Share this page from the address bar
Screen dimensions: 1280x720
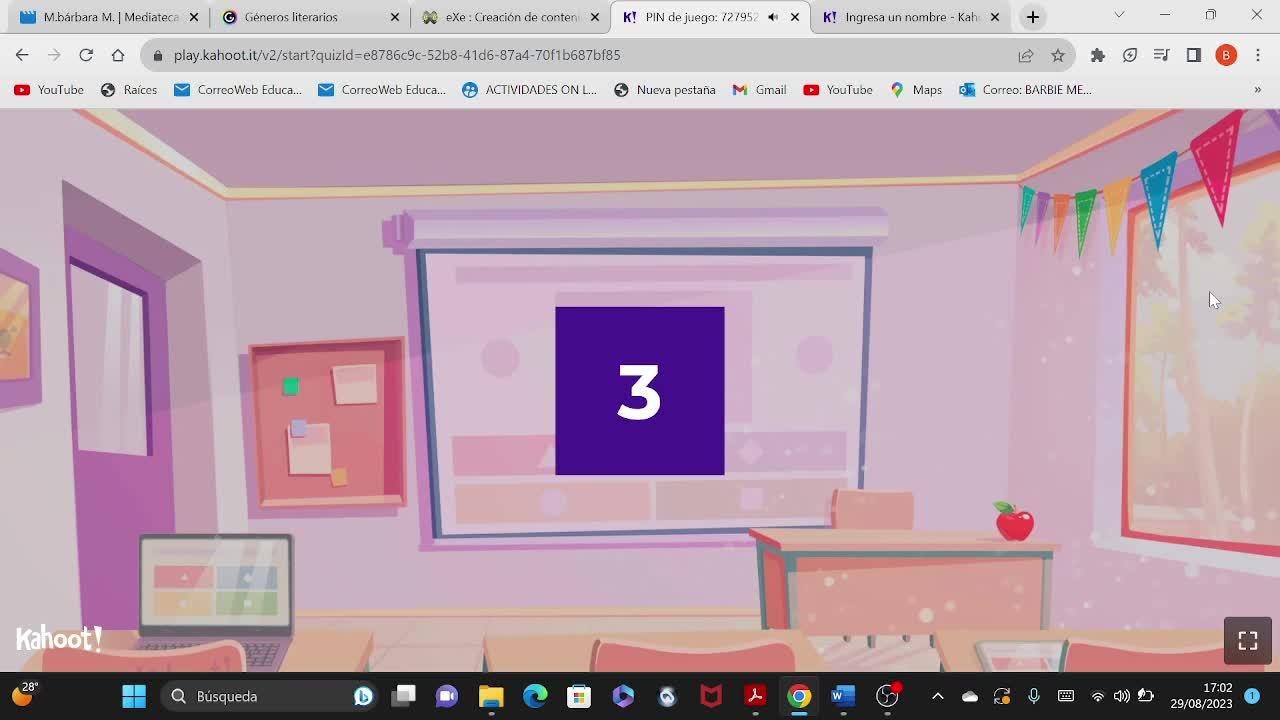pyautogui.click(x=1026, y=55)
